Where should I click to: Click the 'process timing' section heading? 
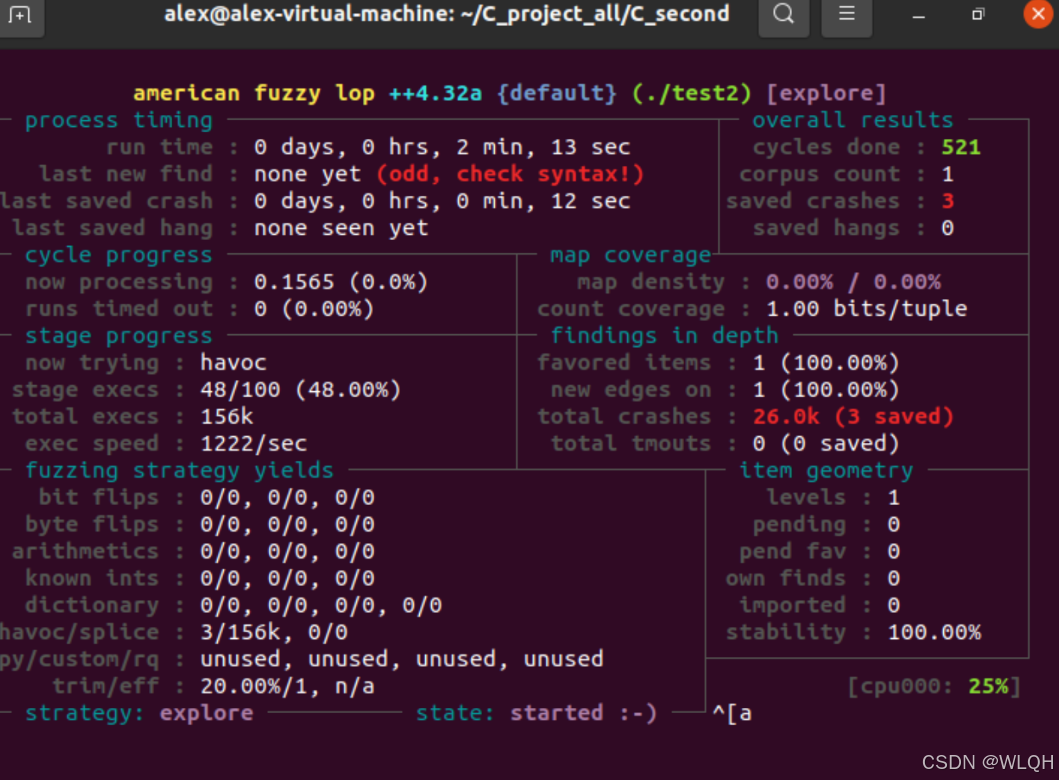(x=119, y=120)
